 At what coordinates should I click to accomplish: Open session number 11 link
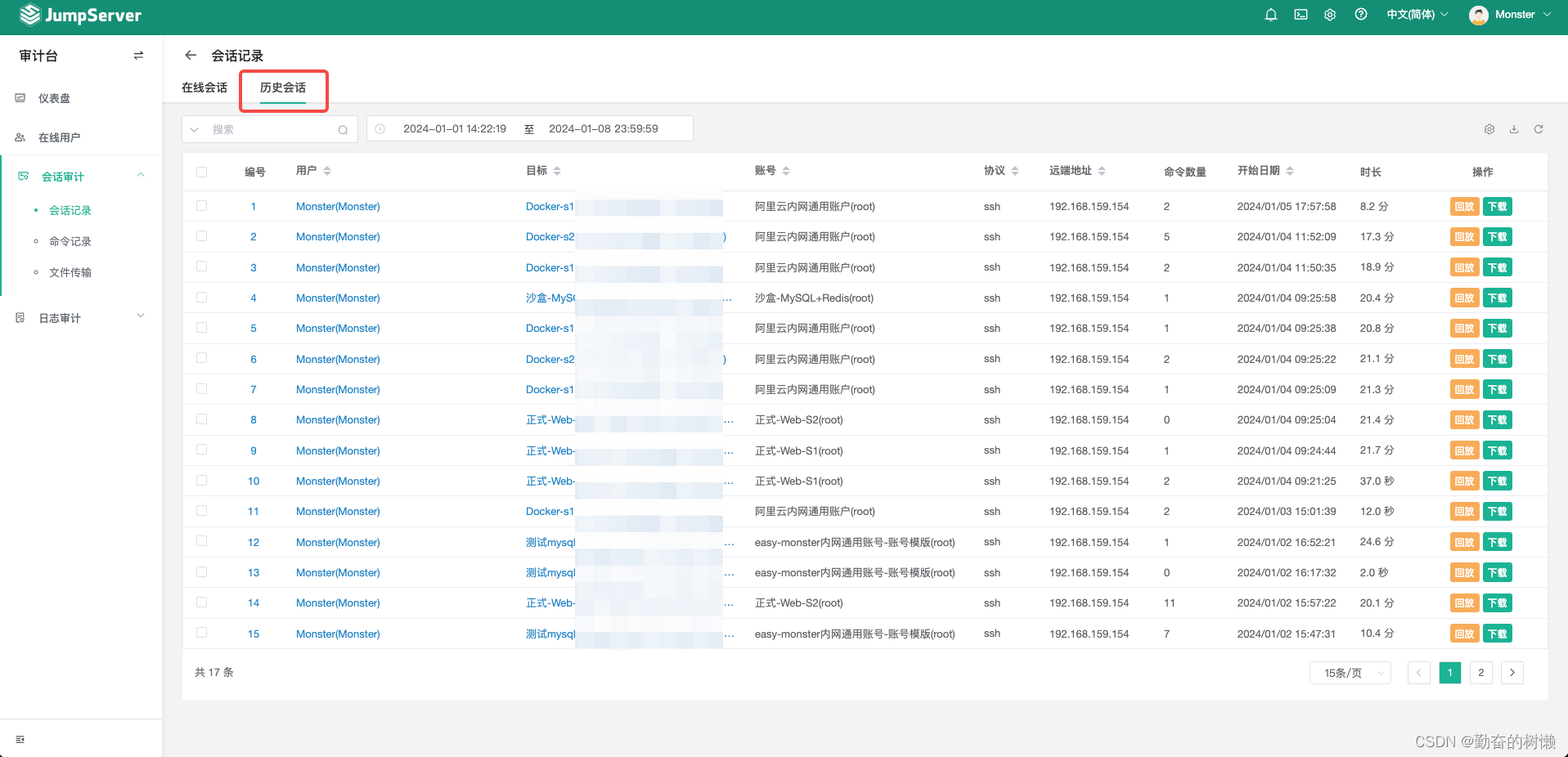[254, 512]
